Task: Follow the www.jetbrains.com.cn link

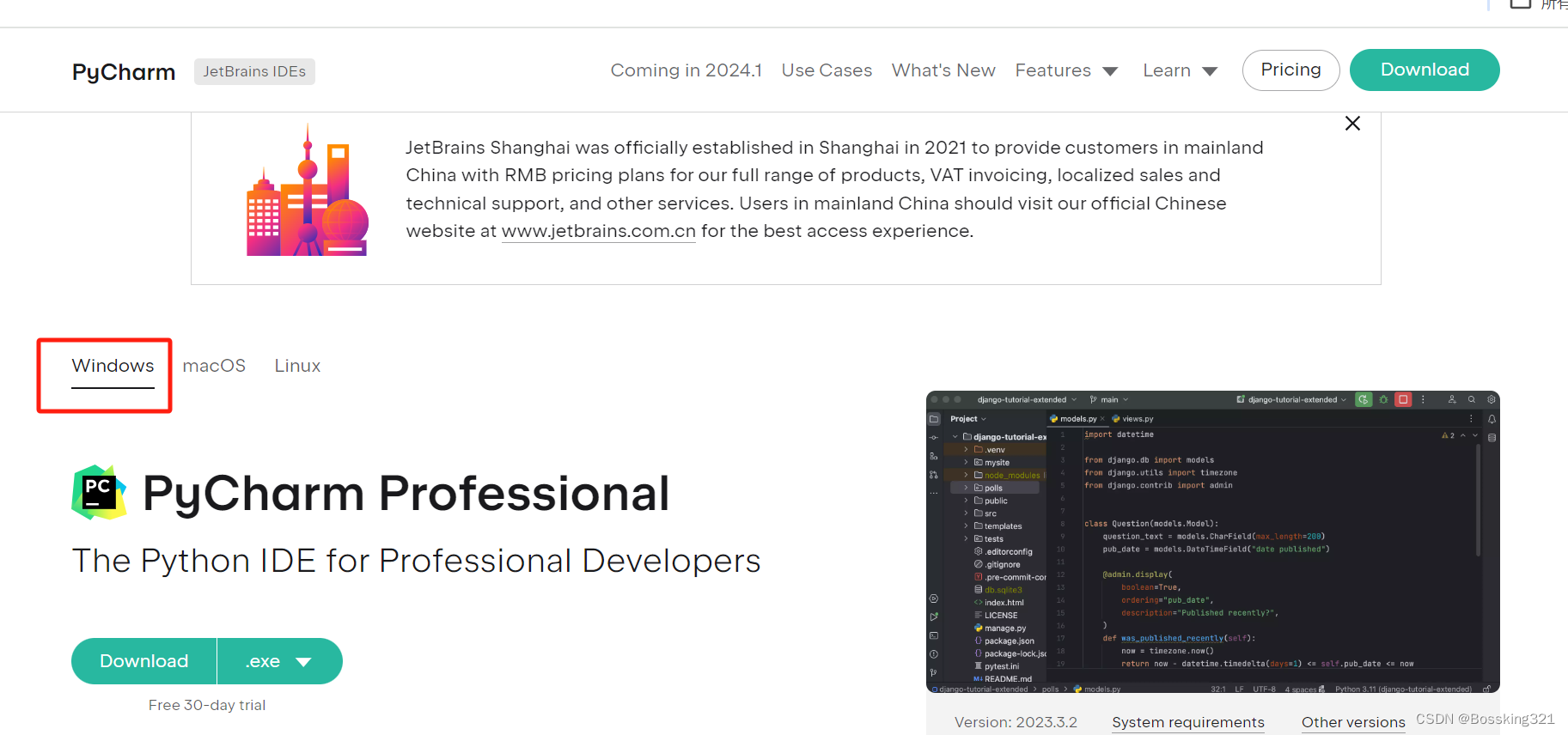Action: pyautogui.click(x=598, y=231)
